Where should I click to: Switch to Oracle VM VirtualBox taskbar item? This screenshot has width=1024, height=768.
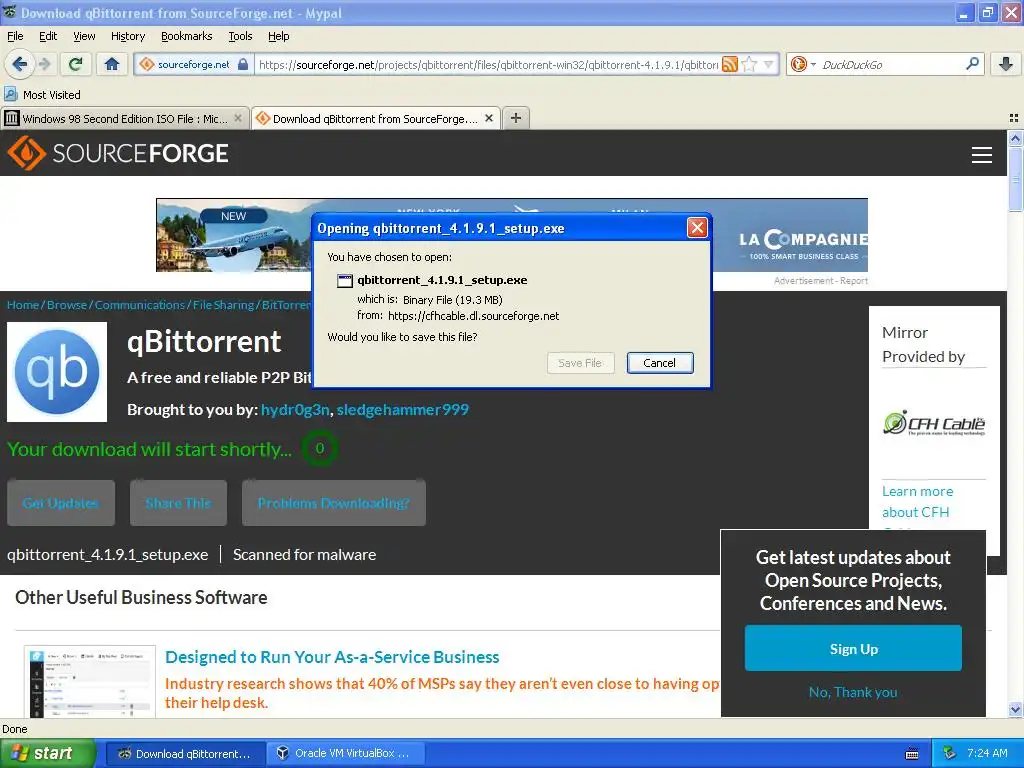(x=346, y=753)
